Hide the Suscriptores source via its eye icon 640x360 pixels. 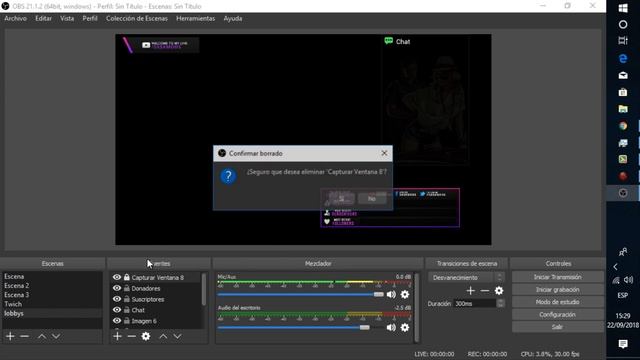point(117,299)
